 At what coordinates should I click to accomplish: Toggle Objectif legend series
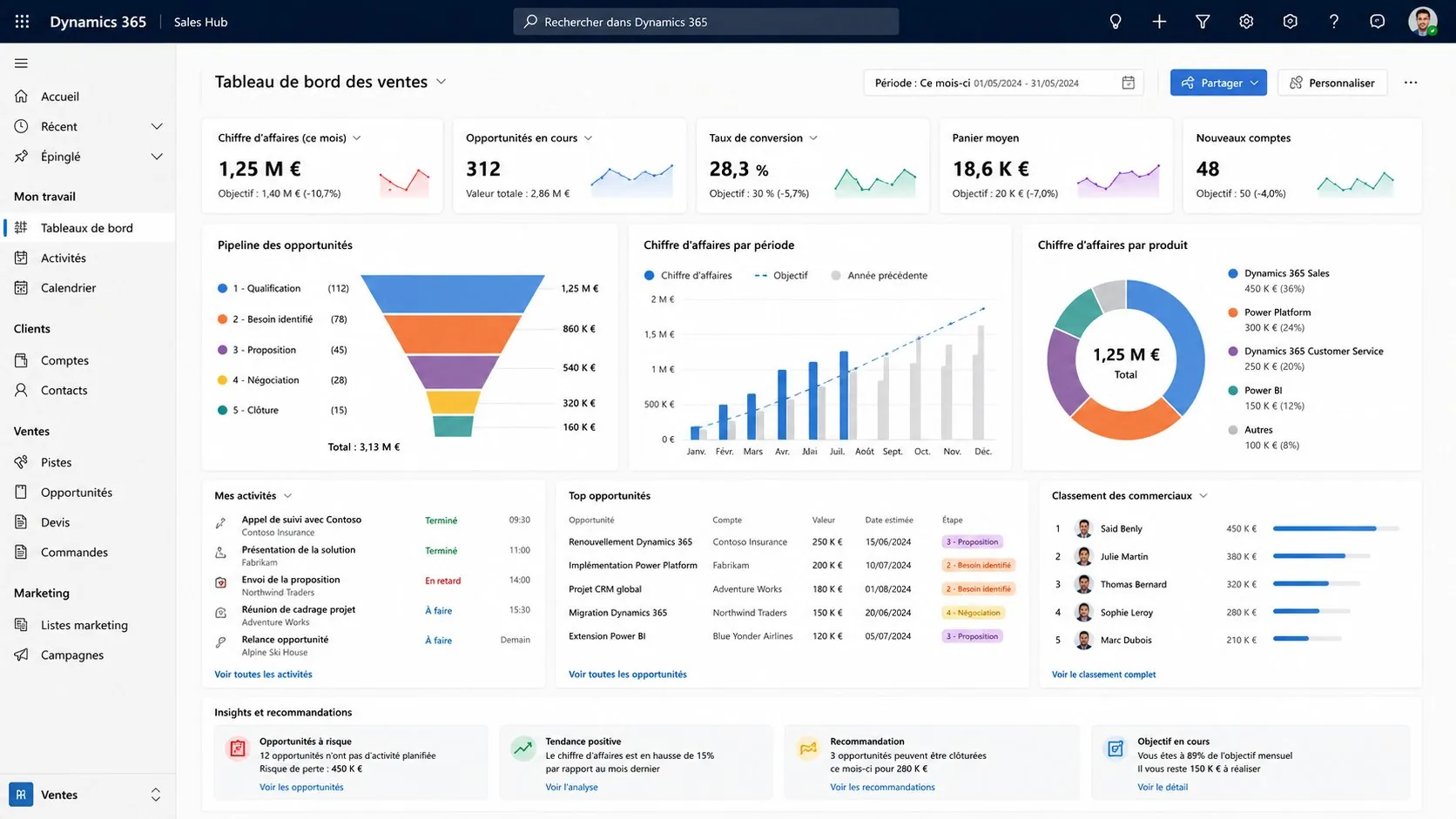point(781,275)
